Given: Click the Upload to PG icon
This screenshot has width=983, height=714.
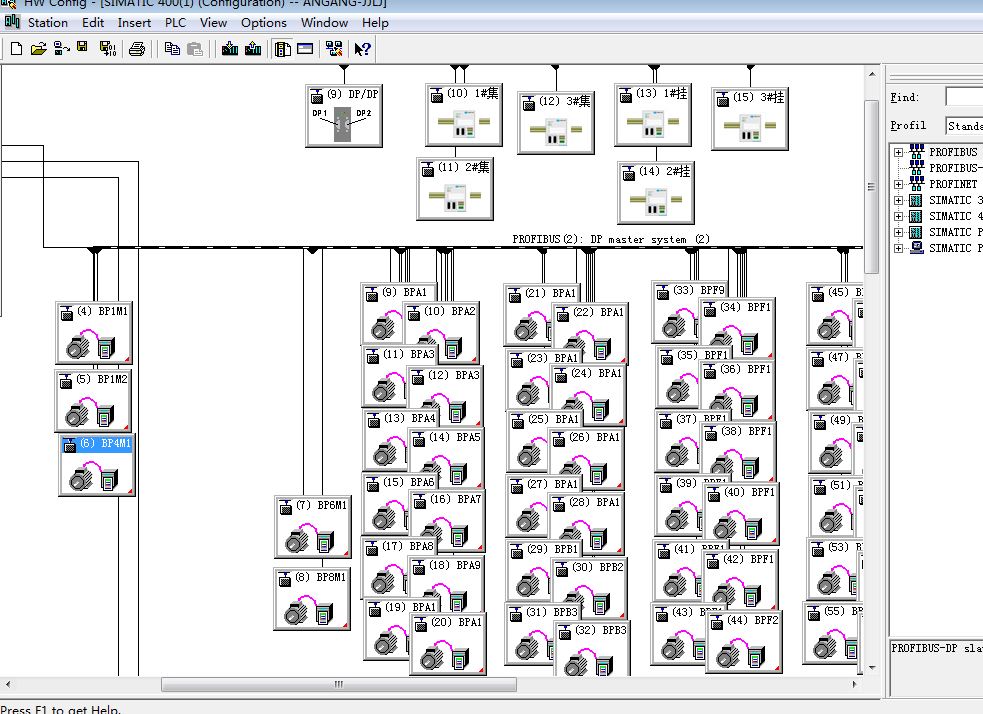Looking at the screenshot, I should pyautogui.click(x=253, y=49).
